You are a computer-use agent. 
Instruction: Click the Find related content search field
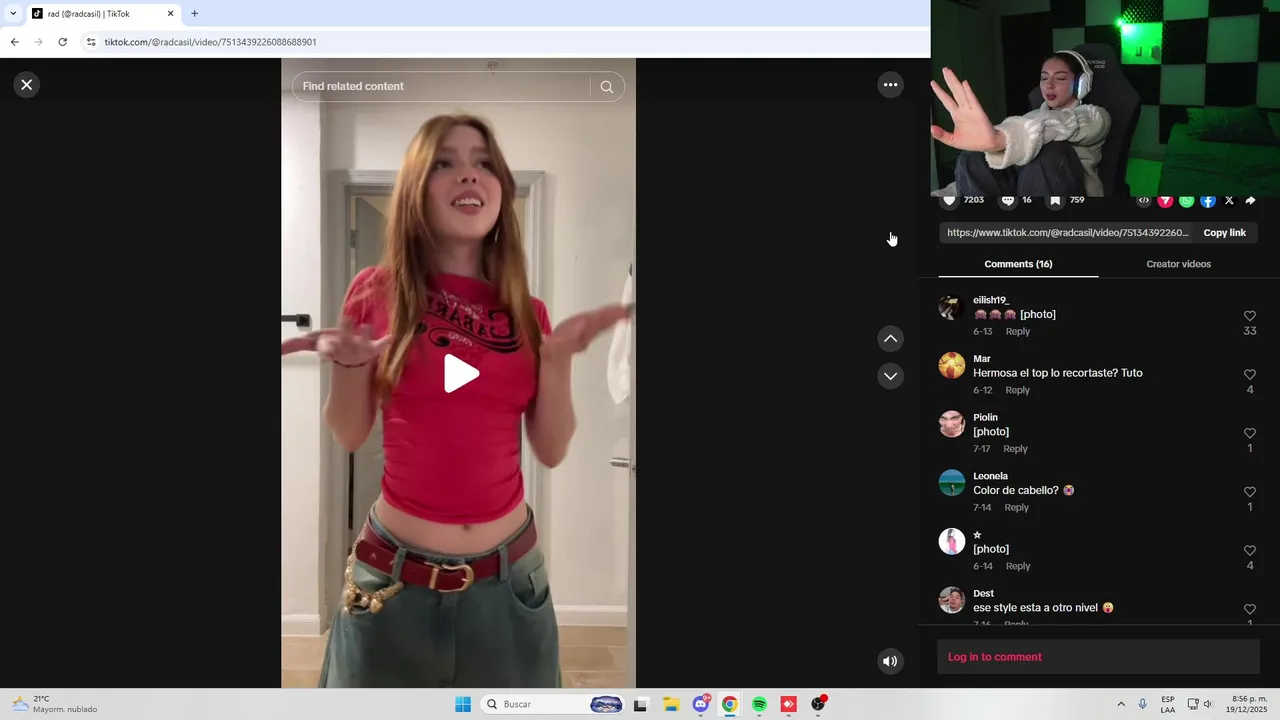(442, 86)
